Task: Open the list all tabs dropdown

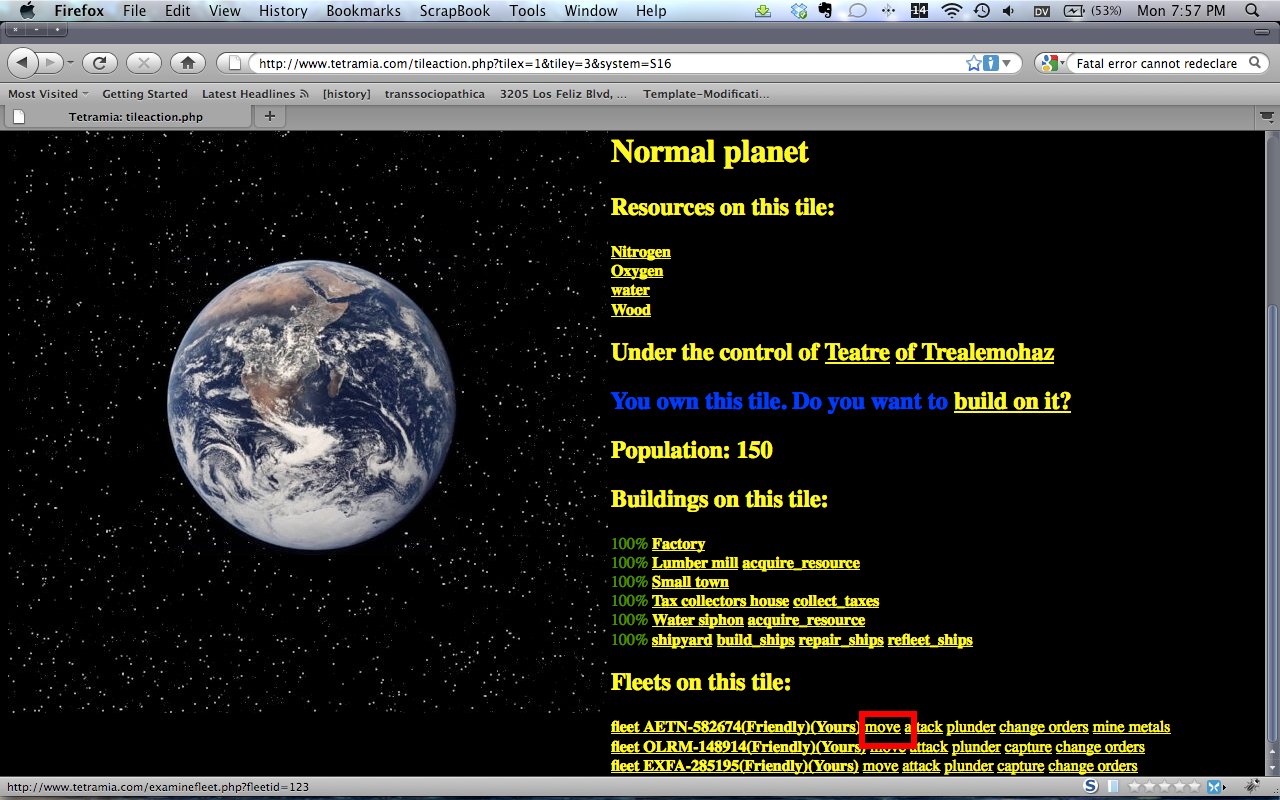Action: (1263, 117)
